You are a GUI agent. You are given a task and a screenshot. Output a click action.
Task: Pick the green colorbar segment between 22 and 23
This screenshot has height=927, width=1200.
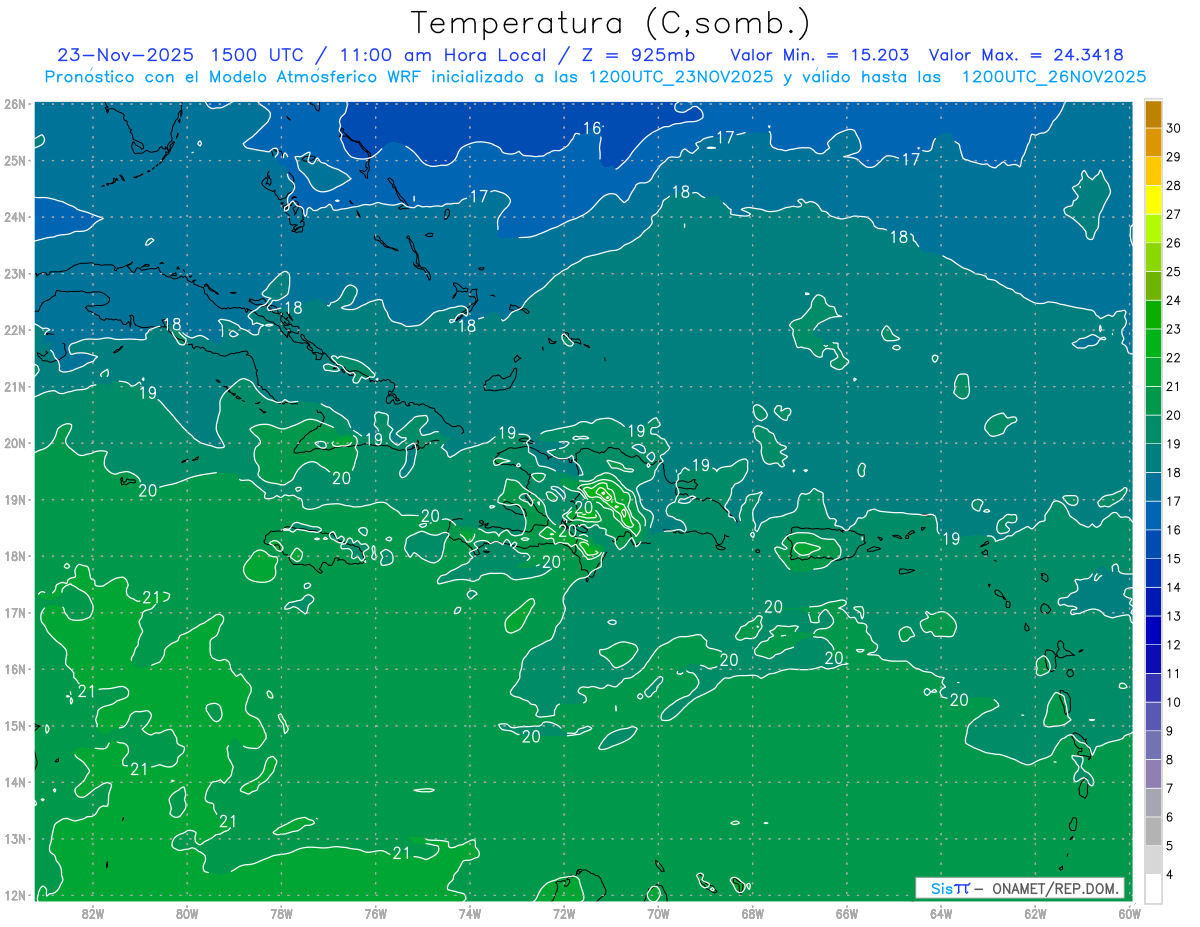click(1153, 343)
